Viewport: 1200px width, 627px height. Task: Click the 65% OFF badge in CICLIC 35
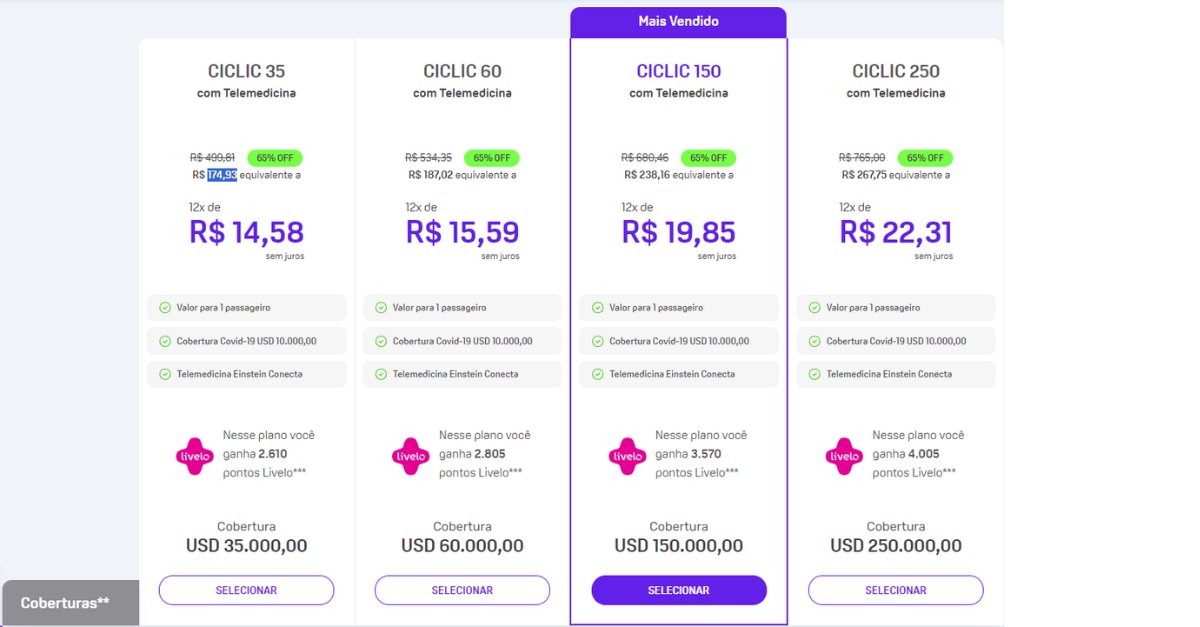pyautogui.click(x=275, y=158)
